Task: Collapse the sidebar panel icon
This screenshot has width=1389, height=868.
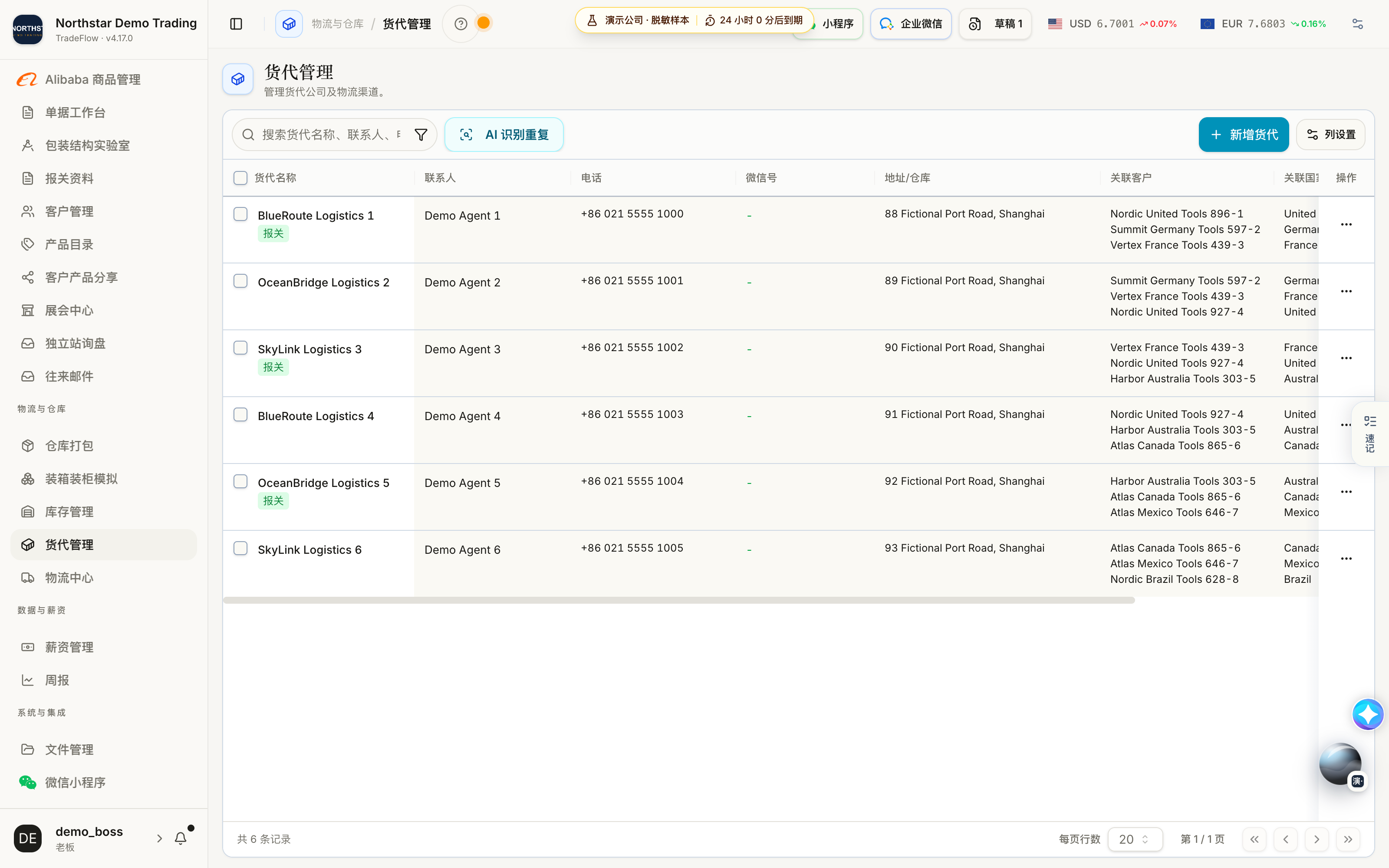Action: pos(236,23)
